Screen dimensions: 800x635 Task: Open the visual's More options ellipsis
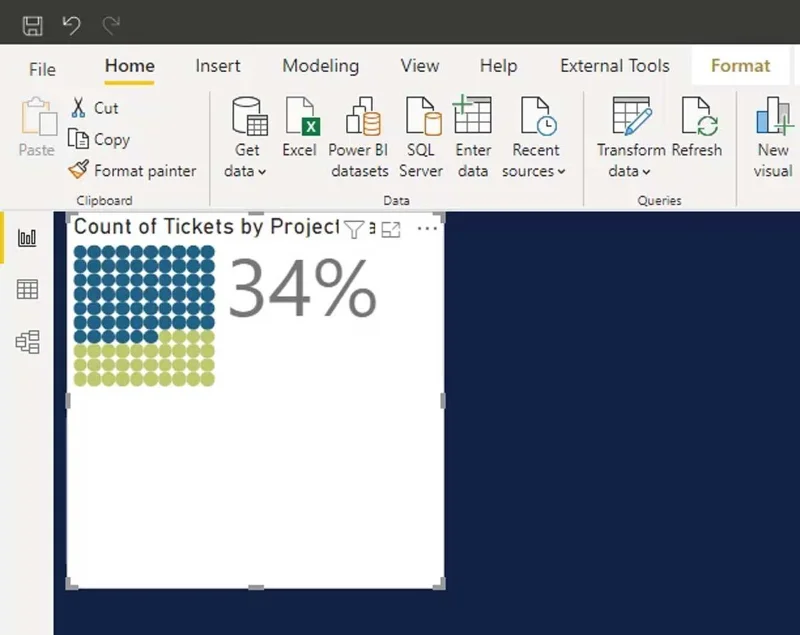pyautogui.click(x=427, y=229)
